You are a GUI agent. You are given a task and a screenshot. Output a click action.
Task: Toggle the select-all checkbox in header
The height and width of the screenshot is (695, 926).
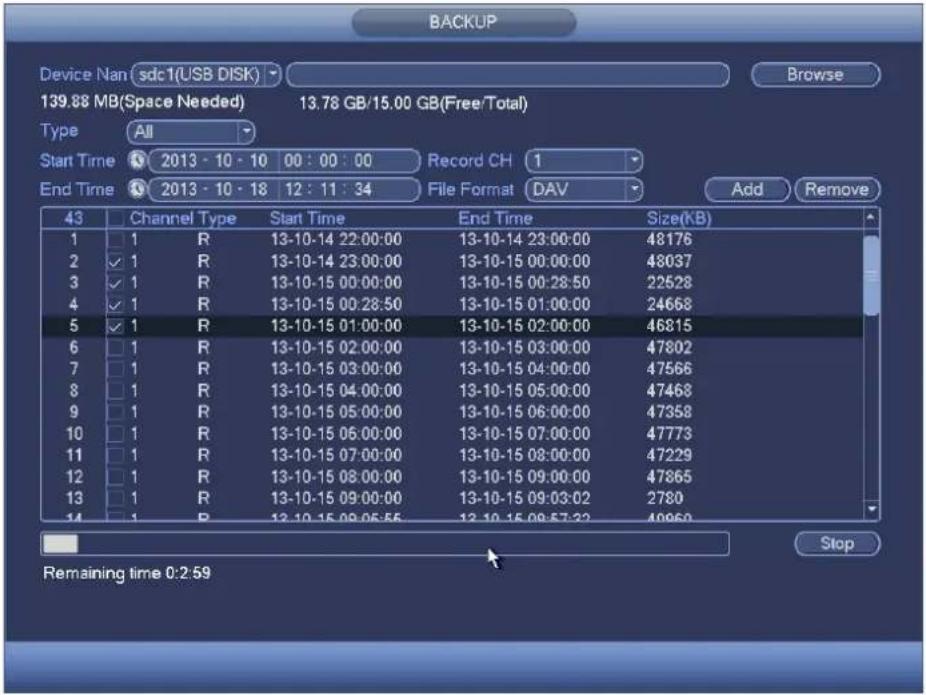(x=116, y=218)
